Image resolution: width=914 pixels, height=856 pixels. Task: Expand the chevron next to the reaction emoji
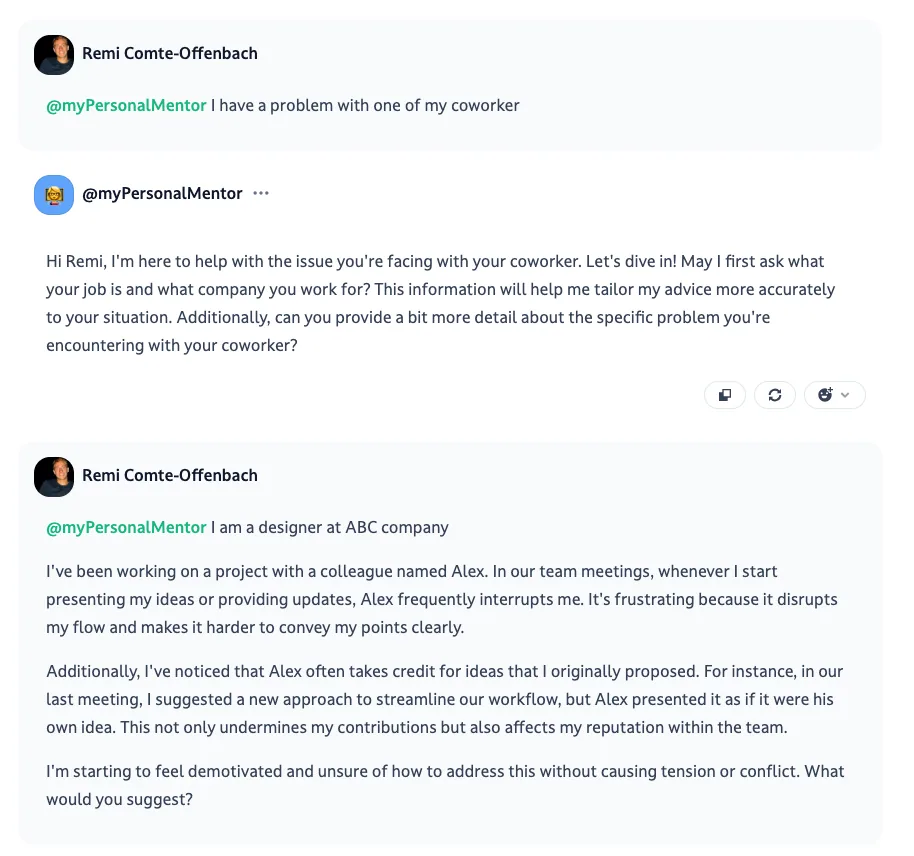point(845,395)
